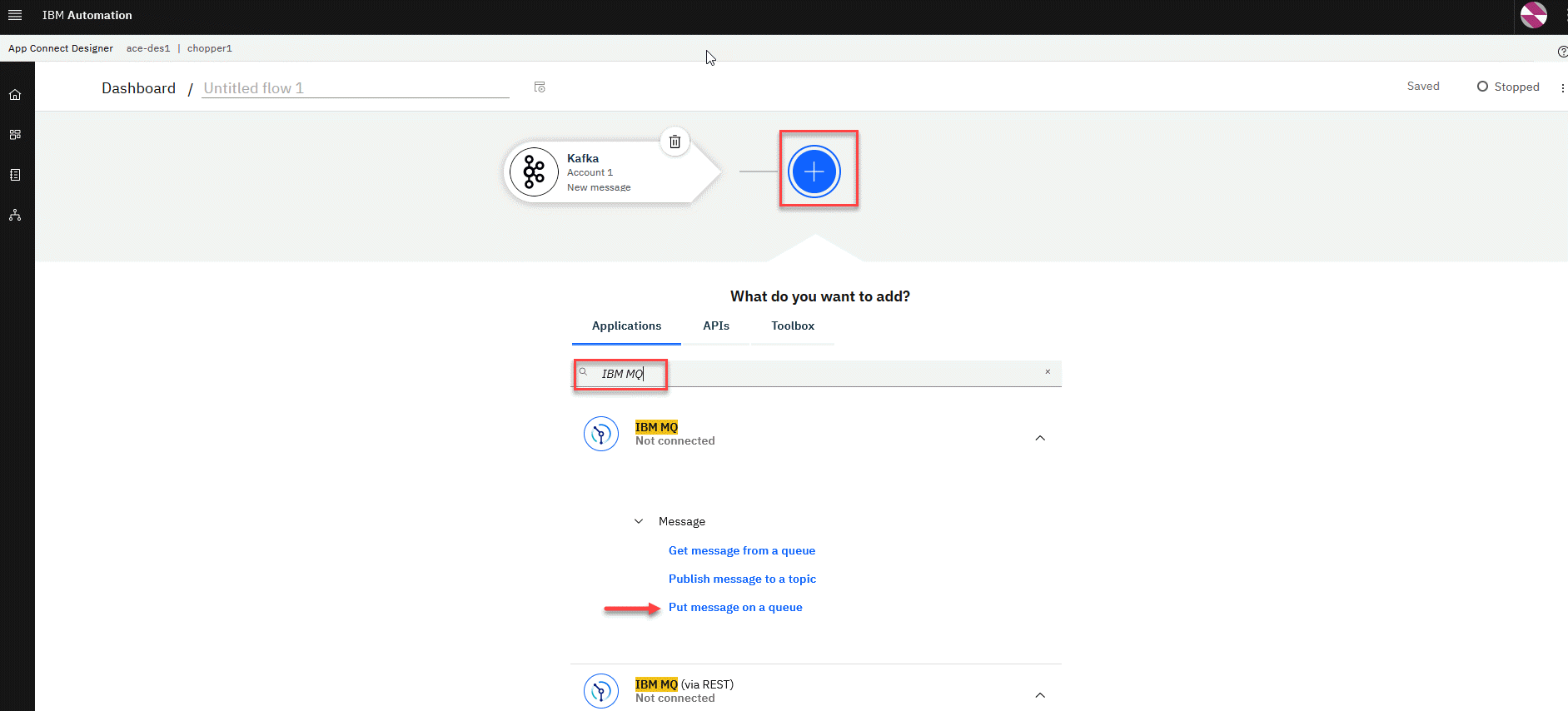Collapse the IBM MQ application section
The image size is (1568, 711).
[x=1039, y=438]
